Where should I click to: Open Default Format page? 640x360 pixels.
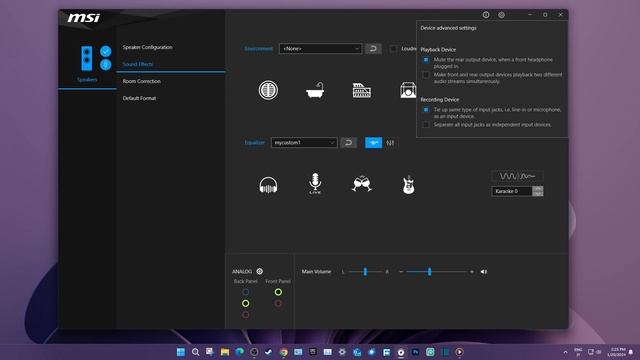(x=139, y=98)
